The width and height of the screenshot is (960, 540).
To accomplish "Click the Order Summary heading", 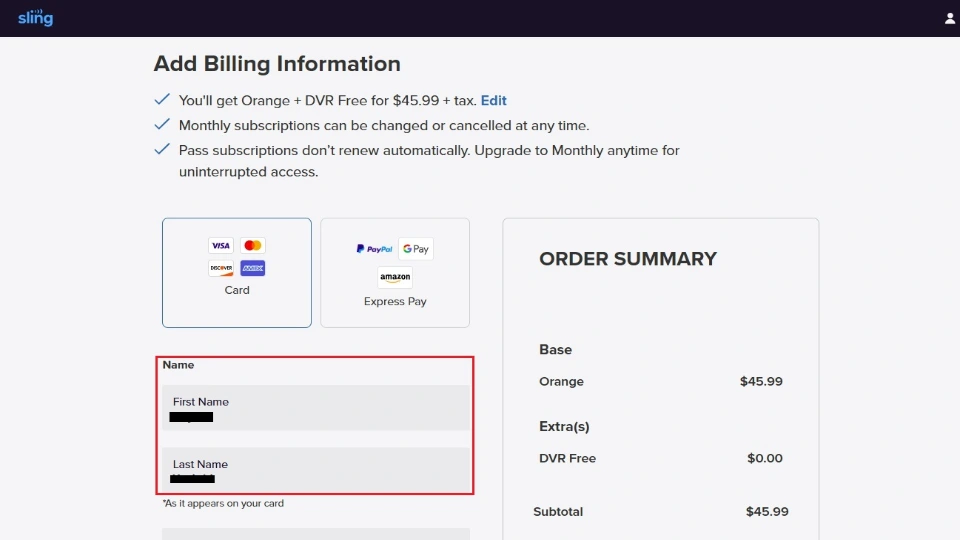I will click(x=628, y=259).
